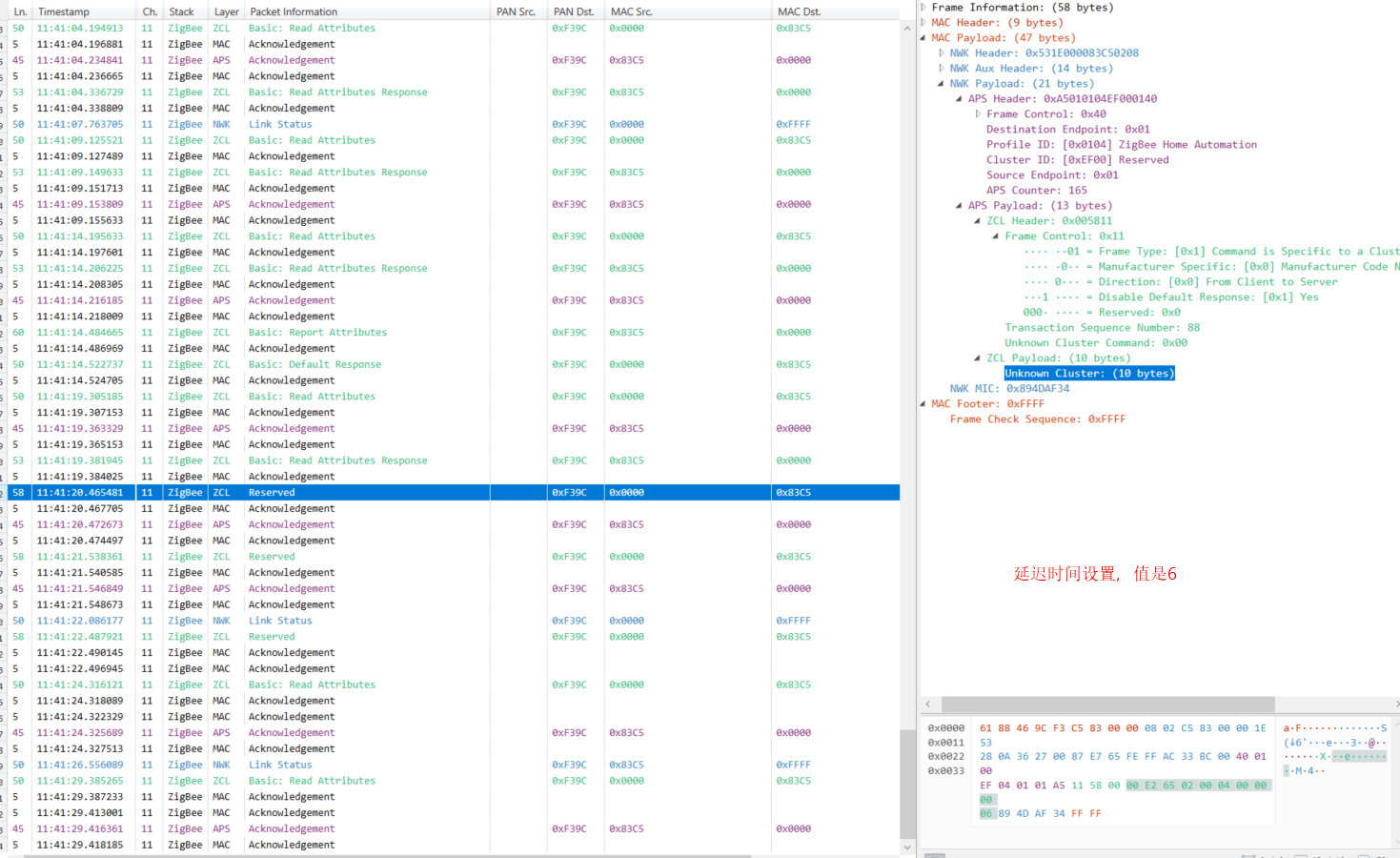Select Read Attributes packet at 11:41:24.316121
The width and height of the screenshot is (1400, 858).
pos(454,684)
